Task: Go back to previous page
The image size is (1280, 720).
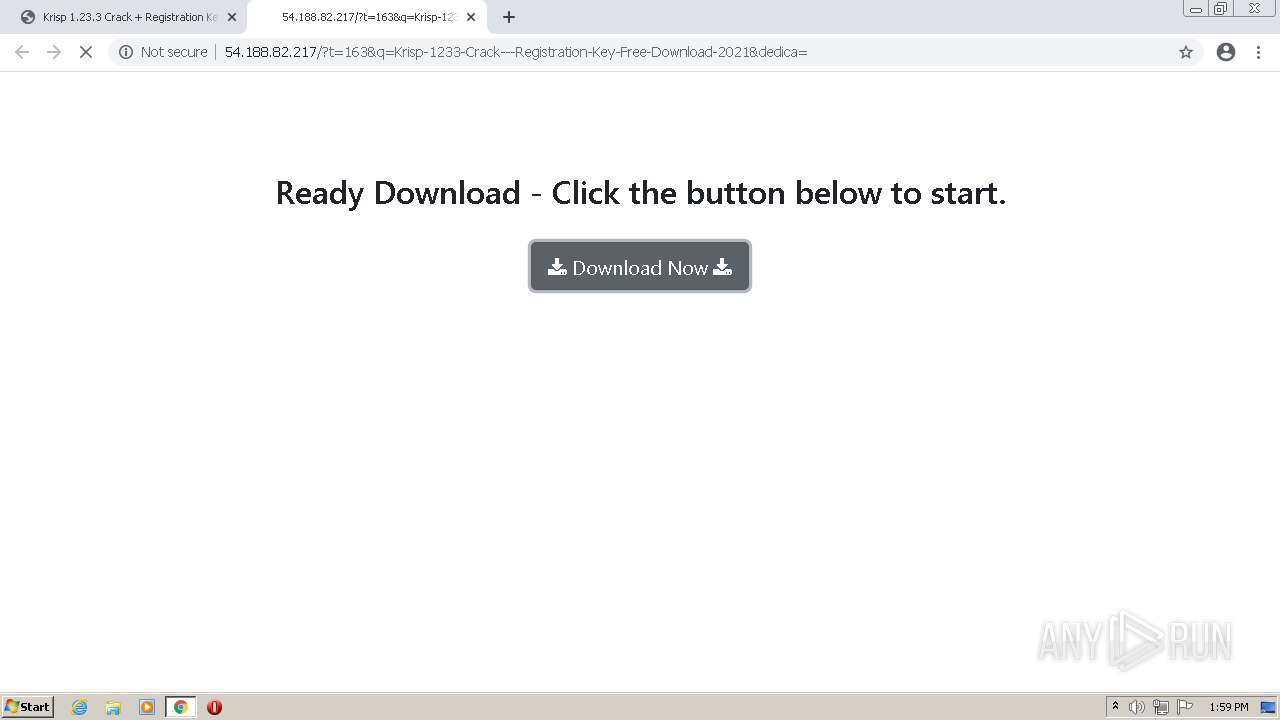Action: 22,52
